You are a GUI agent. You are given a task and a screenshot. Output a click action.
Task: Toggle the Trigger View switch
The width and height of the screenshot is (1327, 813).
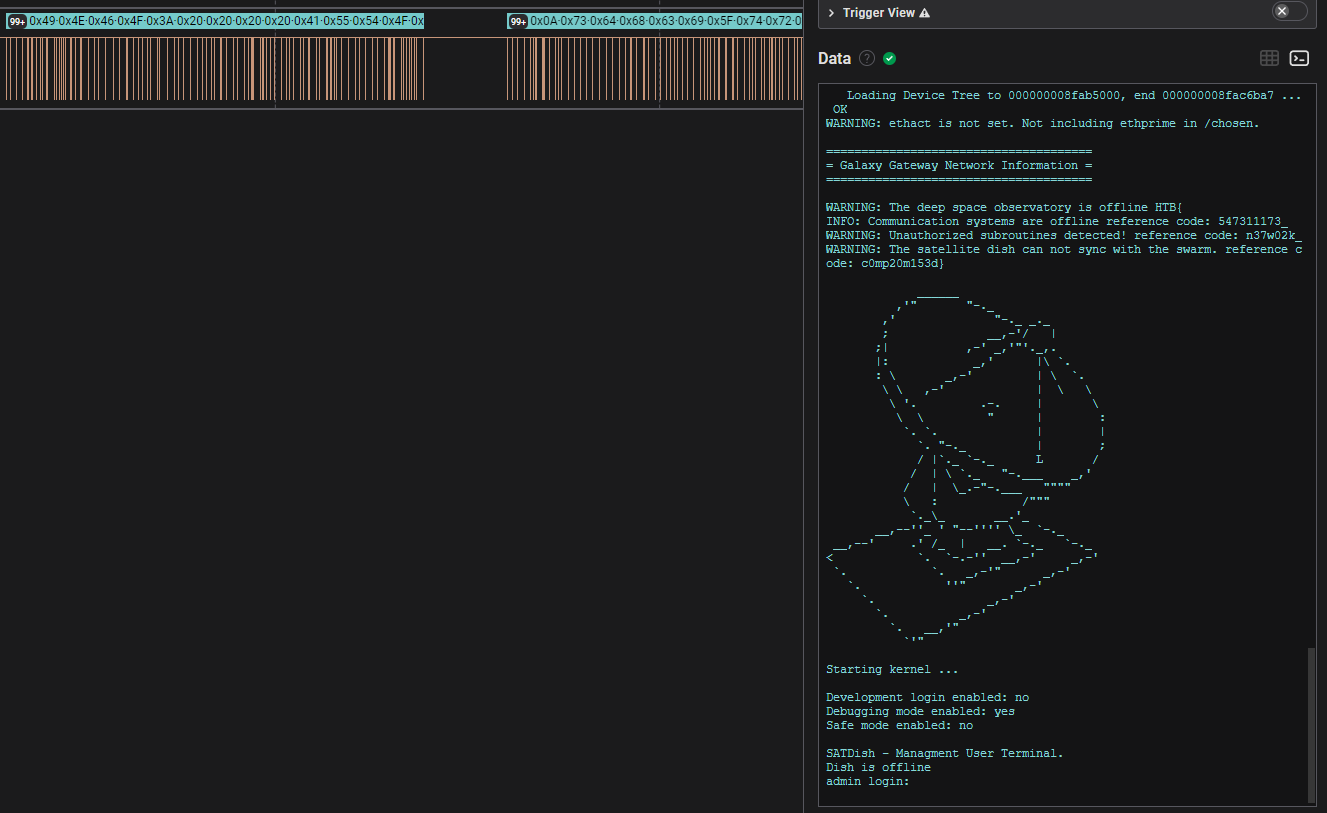pyautogui.click(x=1289, y=11)
